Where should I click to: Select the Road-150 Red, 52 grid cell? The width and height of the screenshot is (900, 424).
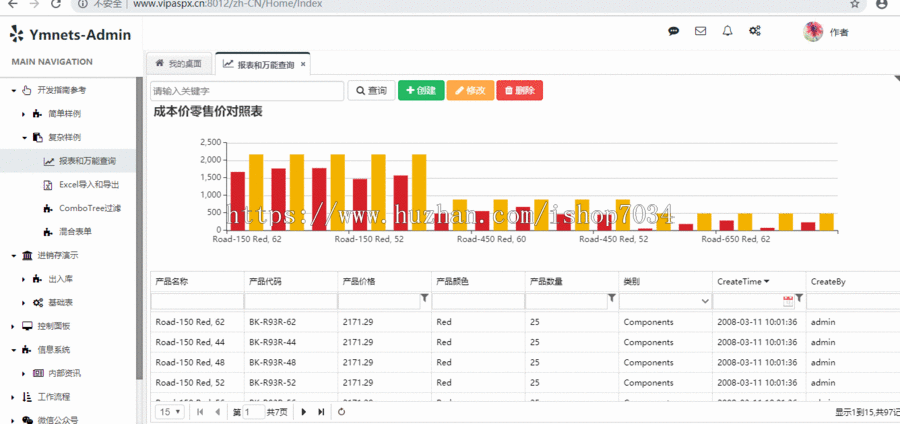pyautogui.click(x=197, y=383)
